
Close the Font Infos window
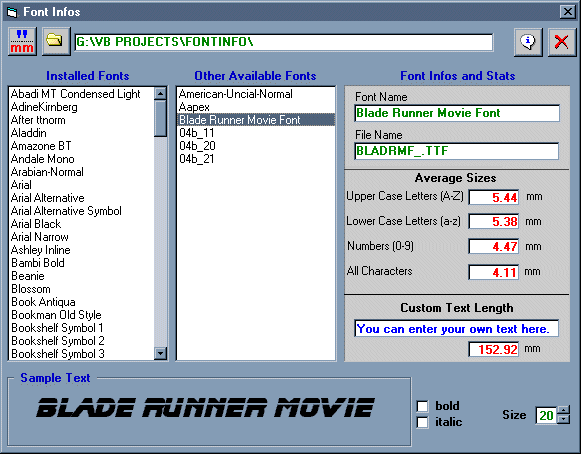567,12
